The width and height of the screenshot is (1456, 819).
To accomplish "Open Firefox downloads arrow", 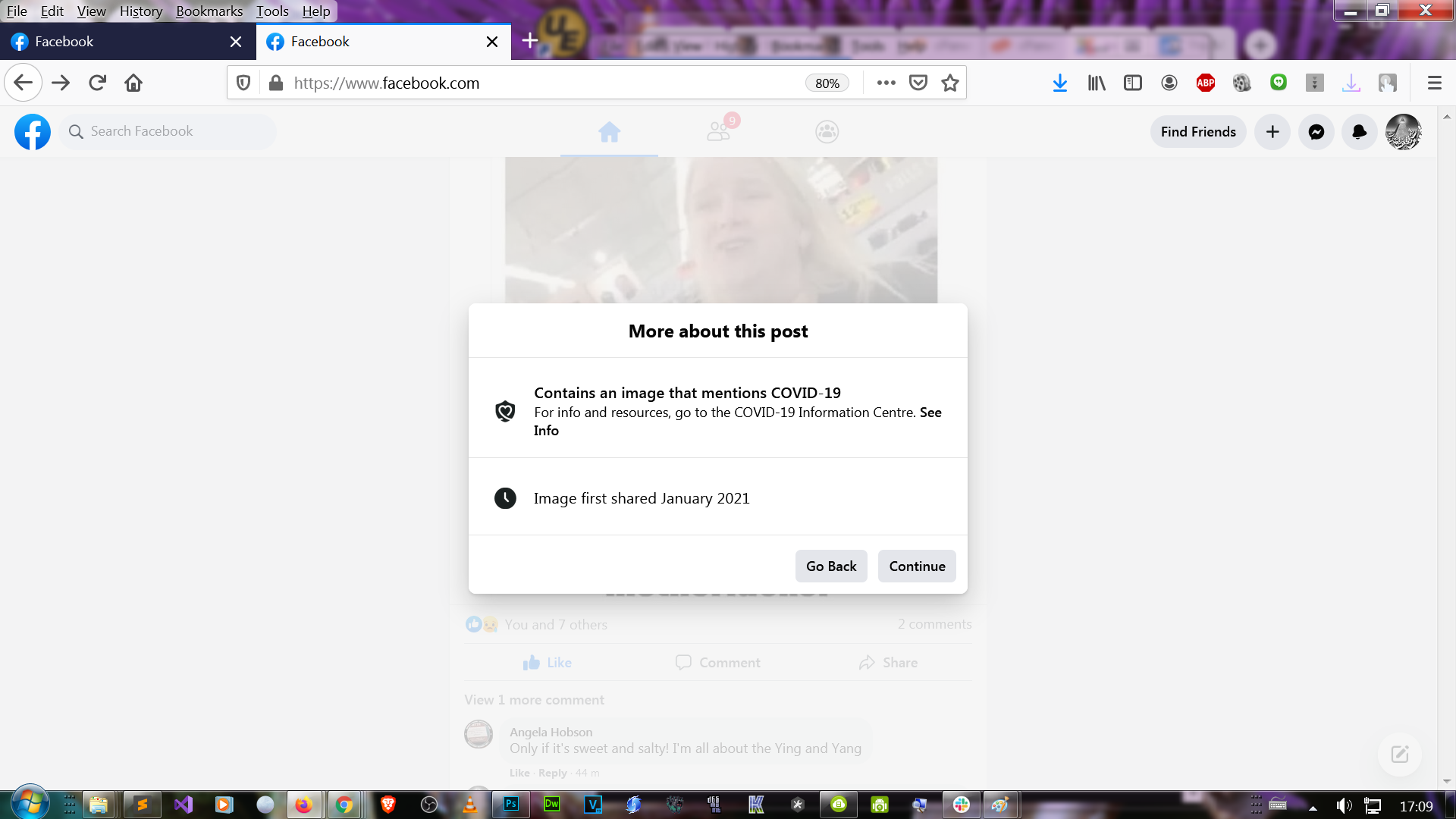I will [1060, 83].
